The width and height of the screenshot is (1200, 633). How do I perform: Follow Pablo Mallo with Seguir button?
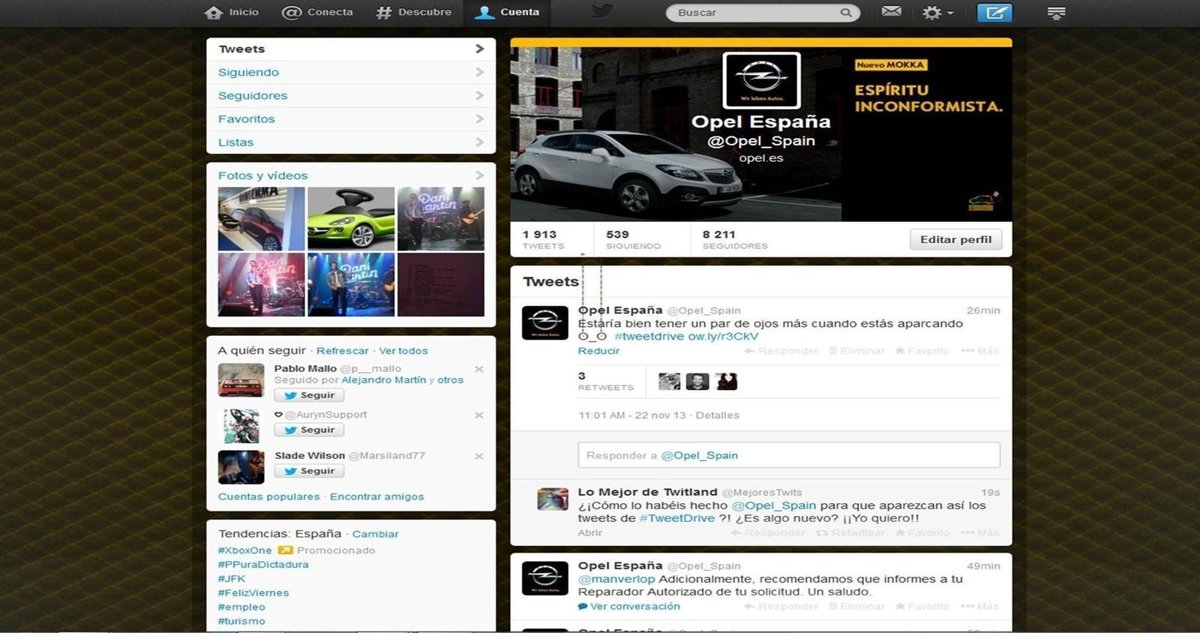pyautogui.click(x=309, y=396)
